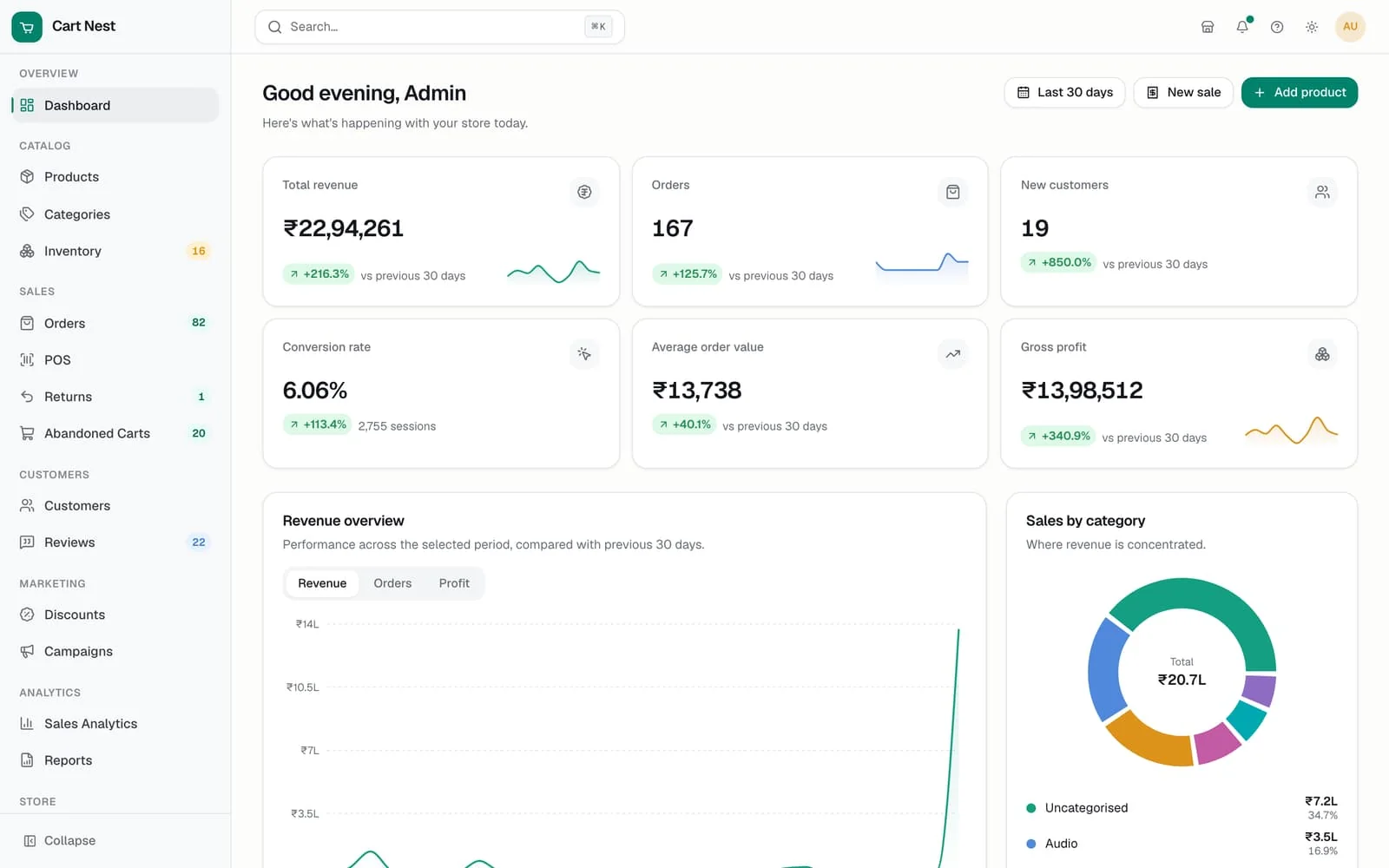Open Campaigns in the sidebar
This screenshot has height=868, width=1389.
pyautogui.click(x=115, y=651)
